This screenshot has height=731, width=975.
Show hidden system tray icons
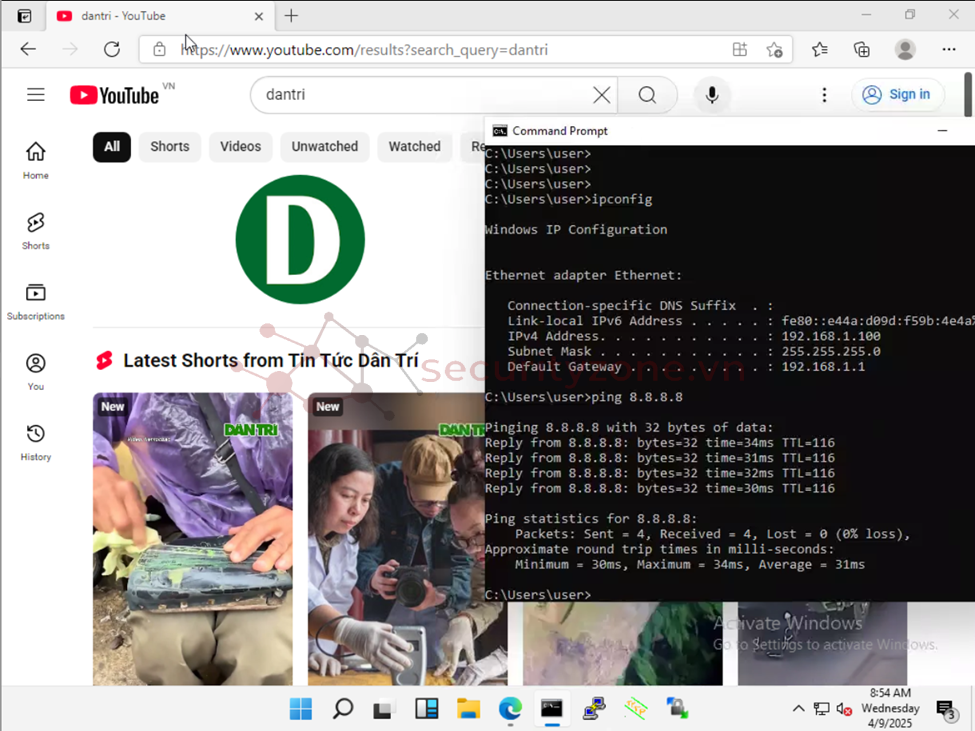click(798, 708)
